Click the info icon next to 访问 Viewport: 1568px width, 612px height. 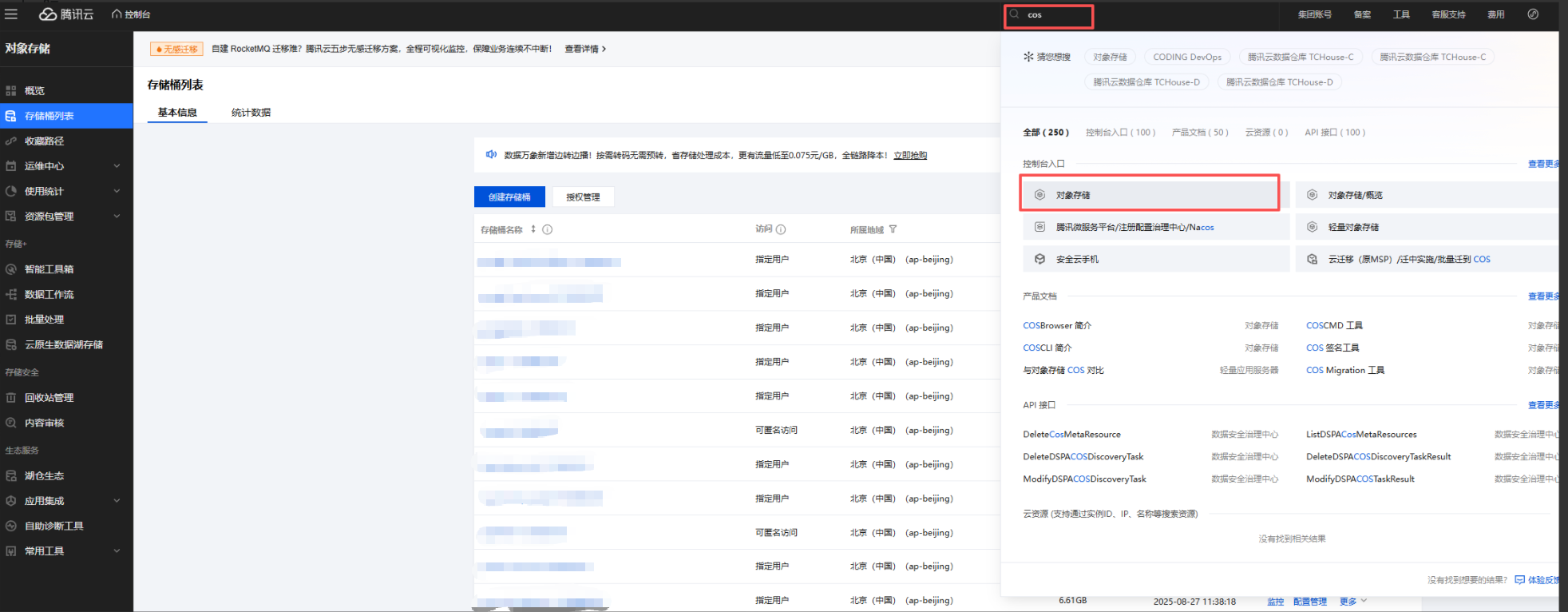point(781,229)
